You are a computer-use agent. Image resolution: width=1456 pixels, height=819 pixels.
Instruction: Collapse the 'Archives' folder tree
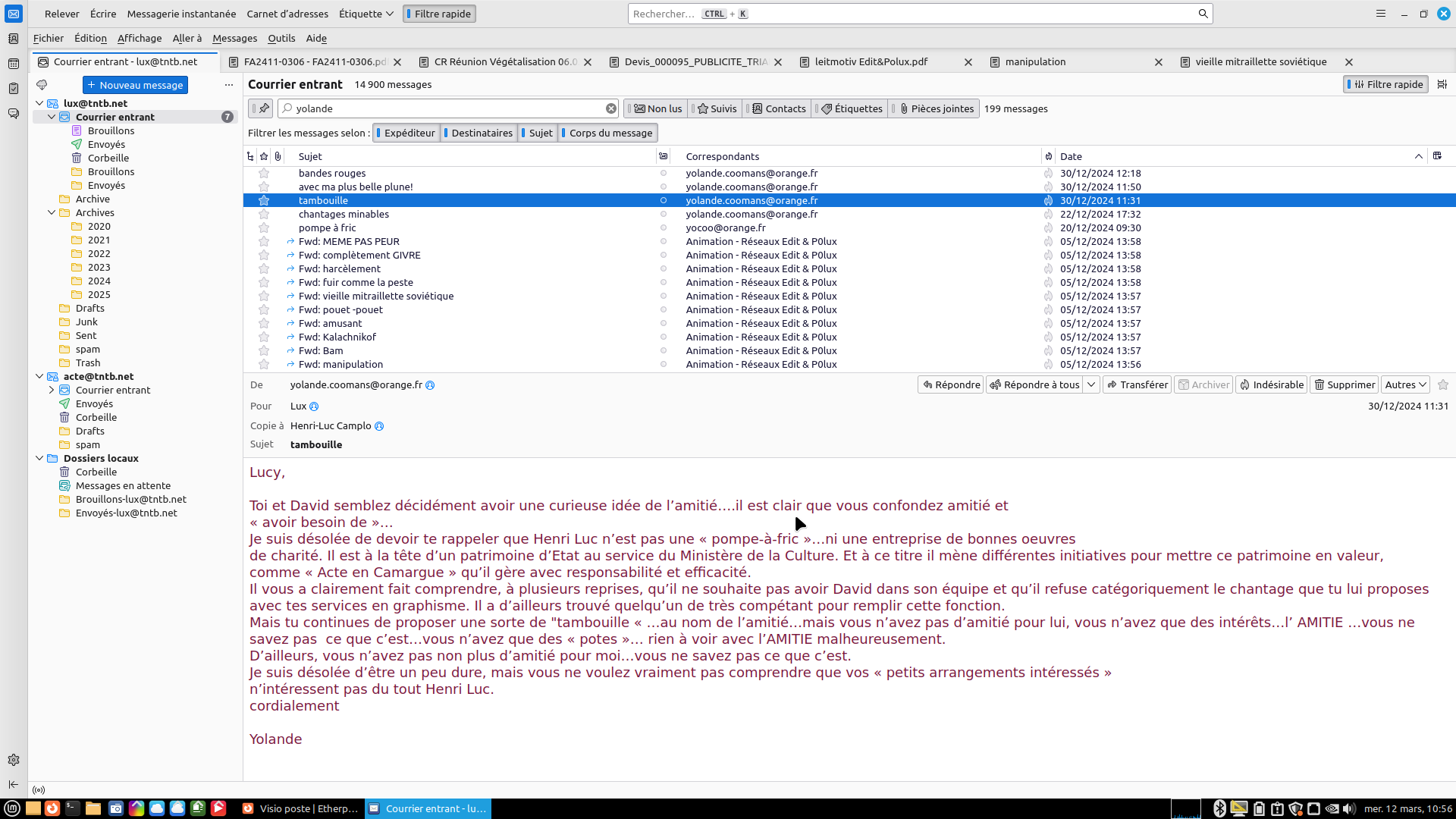click(52, 213)
